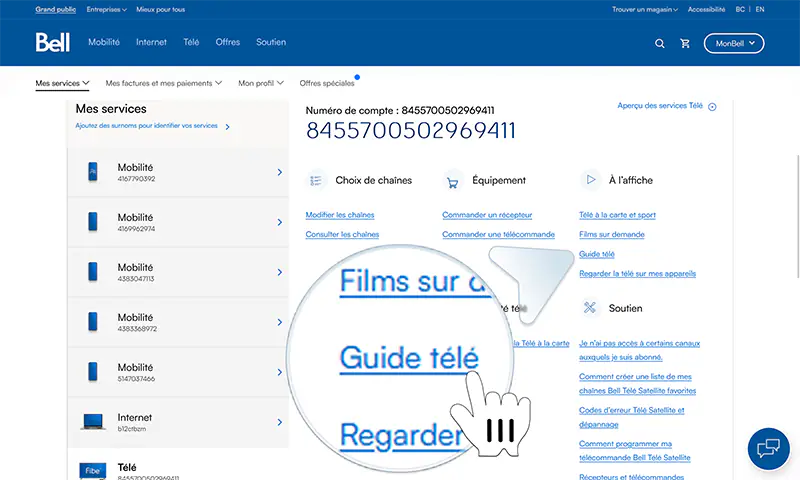Click Guide télé link in À l'affiche
The image size is (800, 480).
coord(597,254)
